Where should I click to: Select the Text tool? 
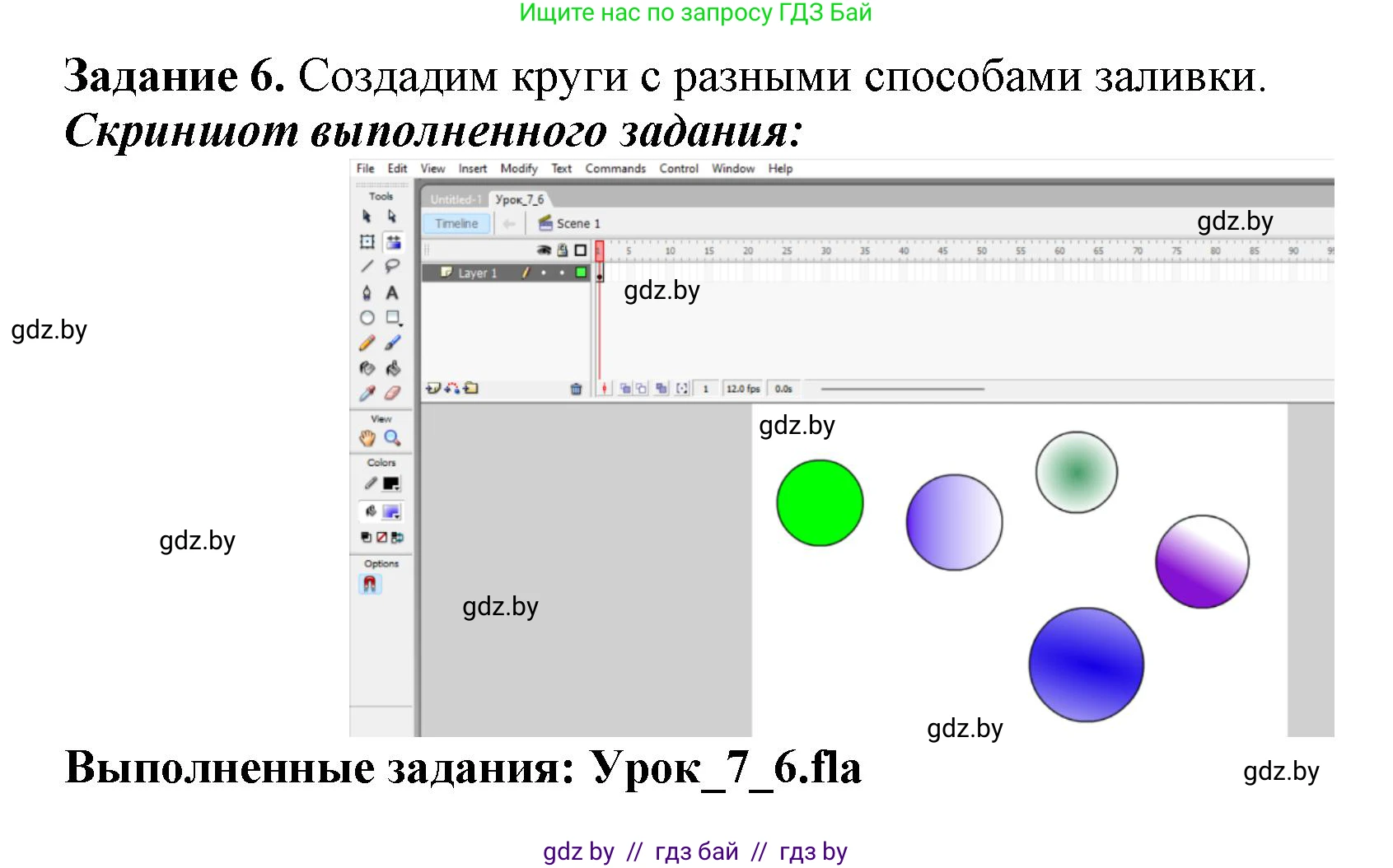[393, 292]
